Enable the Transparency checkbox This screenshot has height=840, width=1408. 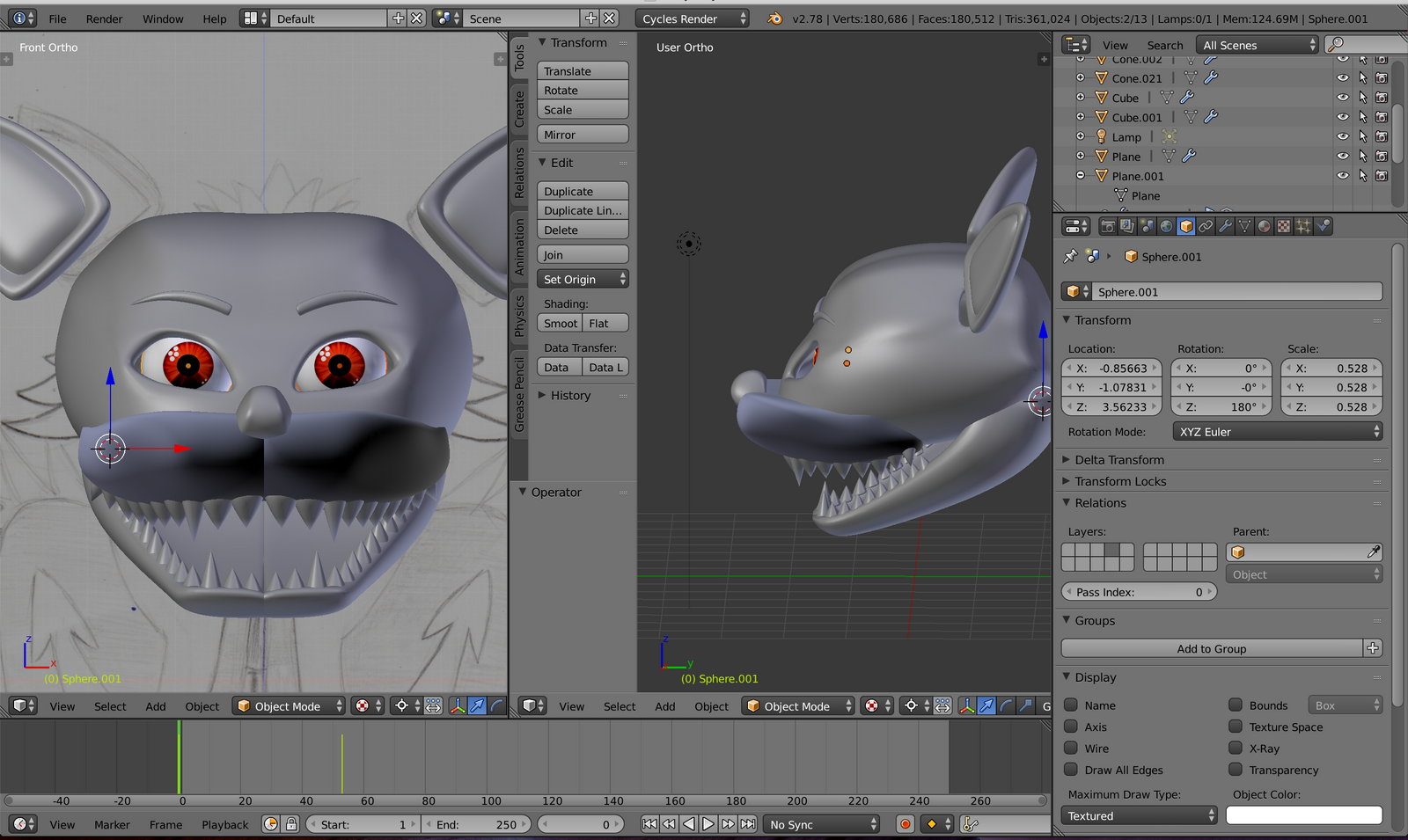[1236, 770]
